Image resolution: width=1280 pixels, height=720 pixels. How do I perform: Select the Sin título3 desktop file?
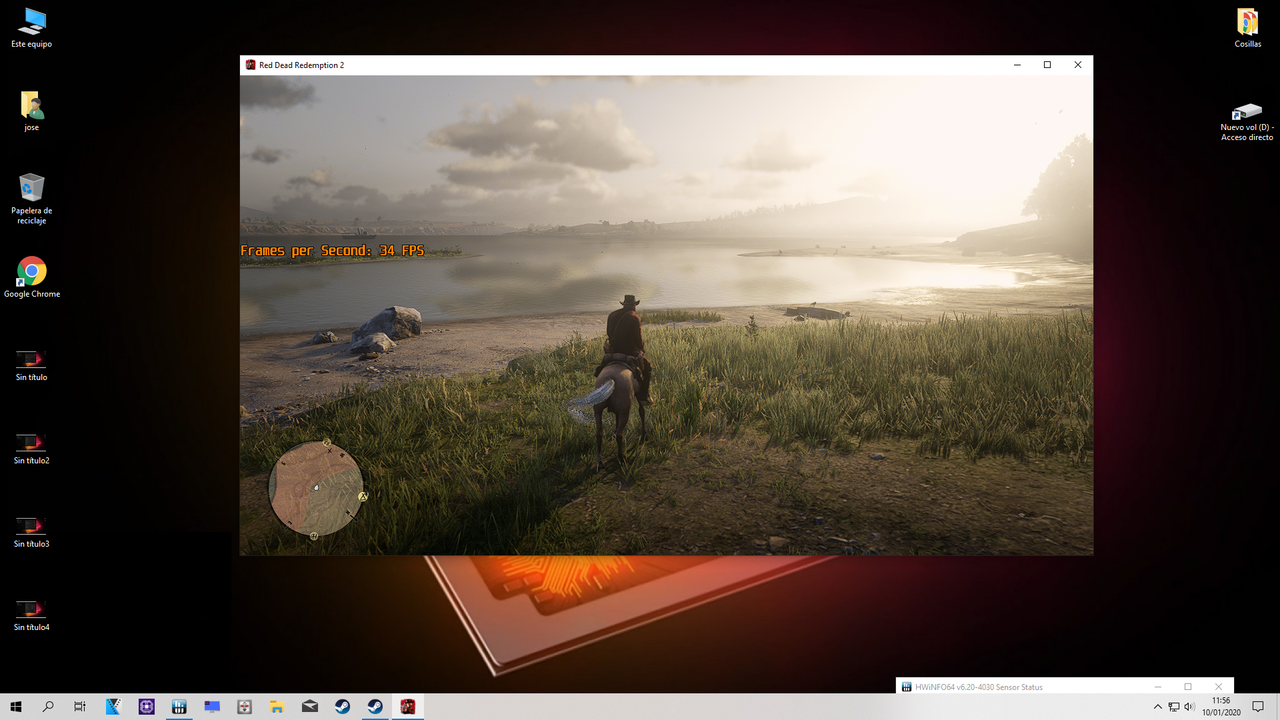[31, 531]
